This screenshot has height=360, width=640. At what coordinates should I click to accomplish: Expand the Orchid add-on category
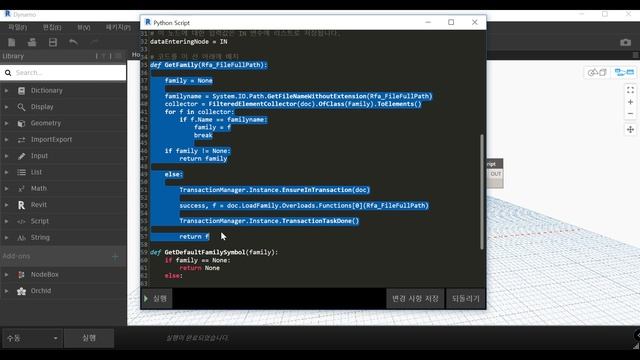pos(6,291)
